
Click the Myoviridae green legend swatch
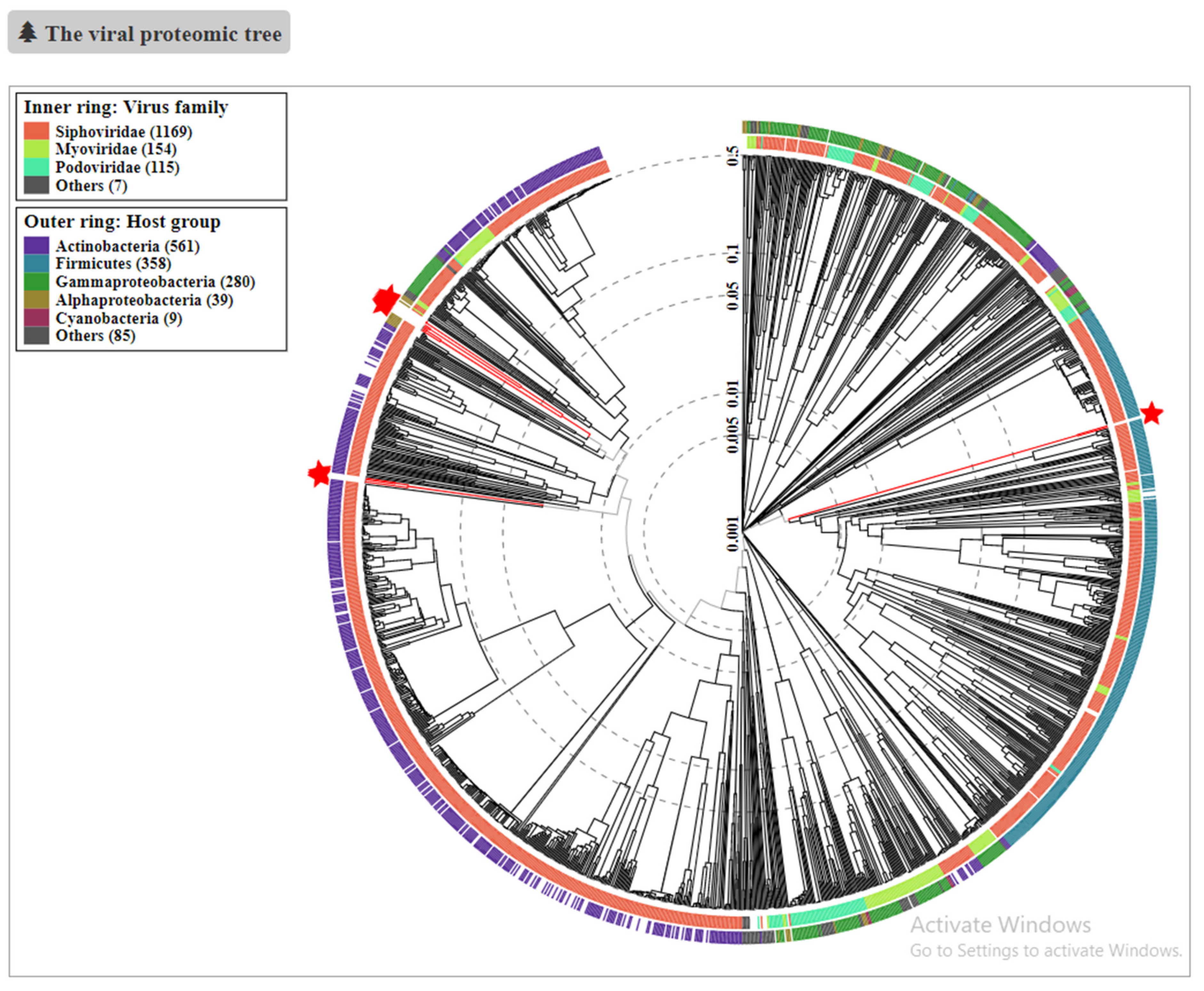pos(36,149)
